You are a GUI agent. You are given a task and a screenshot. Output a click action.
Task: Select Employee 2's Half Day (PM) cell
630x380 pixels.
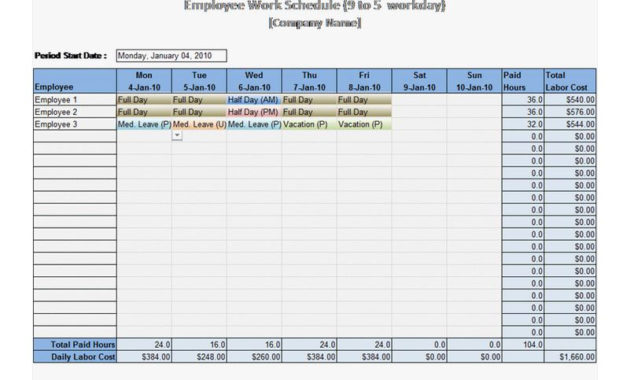click(x=254, y=112)
